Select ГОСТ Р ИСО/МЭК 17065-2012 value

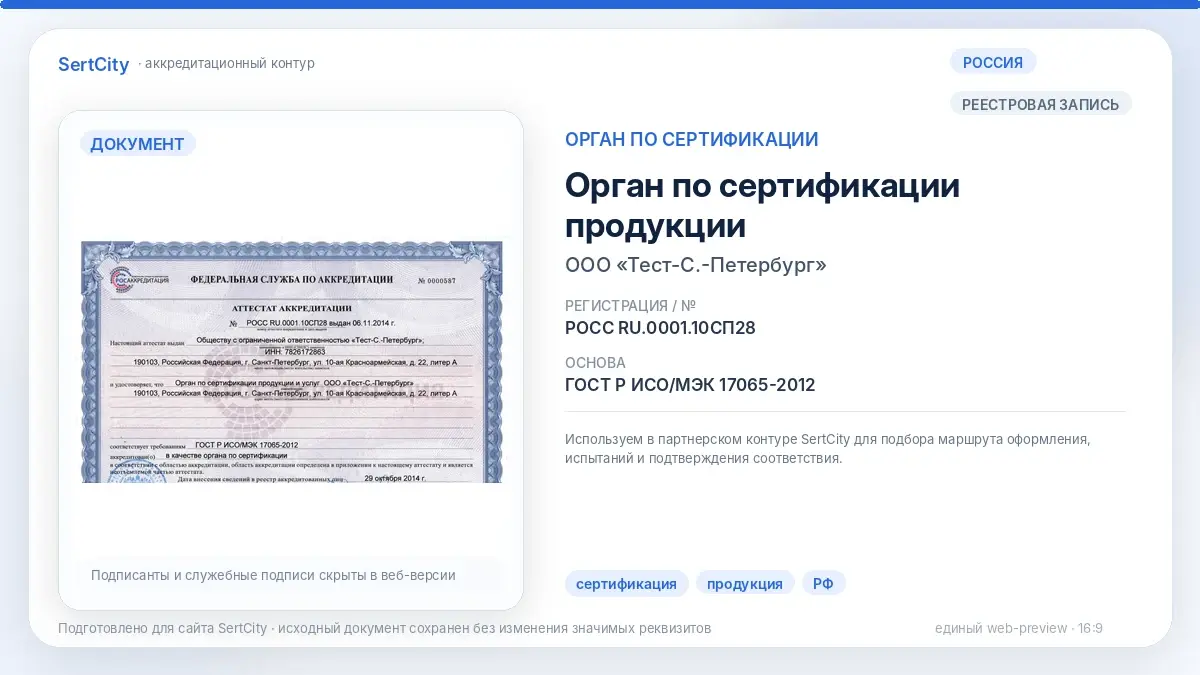pos(690,385)
